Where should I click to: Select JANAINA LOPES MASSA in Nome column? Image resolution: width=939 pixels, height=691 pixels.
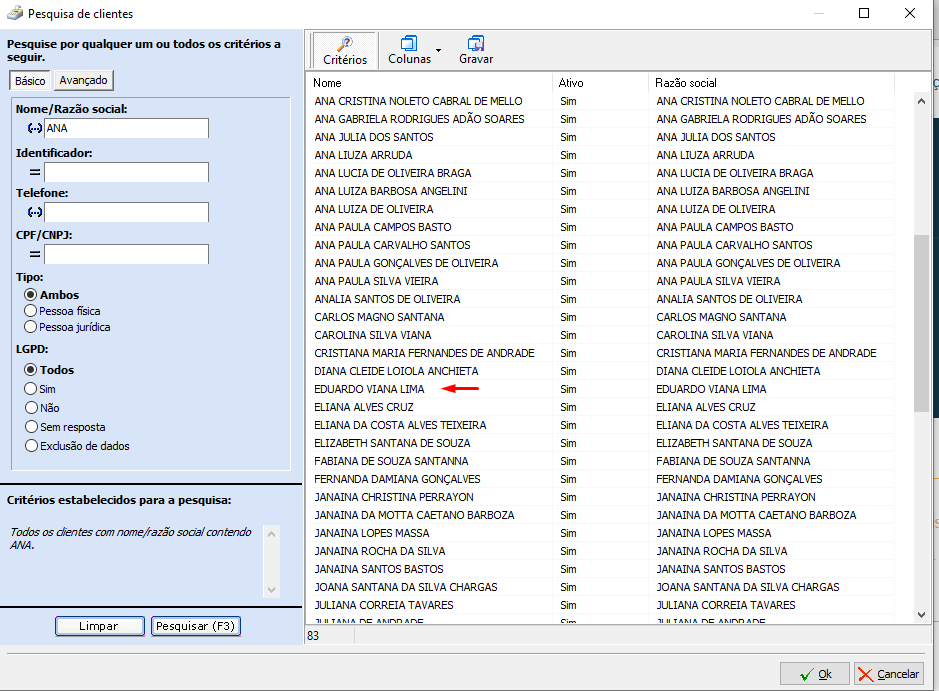click(371, 533)
